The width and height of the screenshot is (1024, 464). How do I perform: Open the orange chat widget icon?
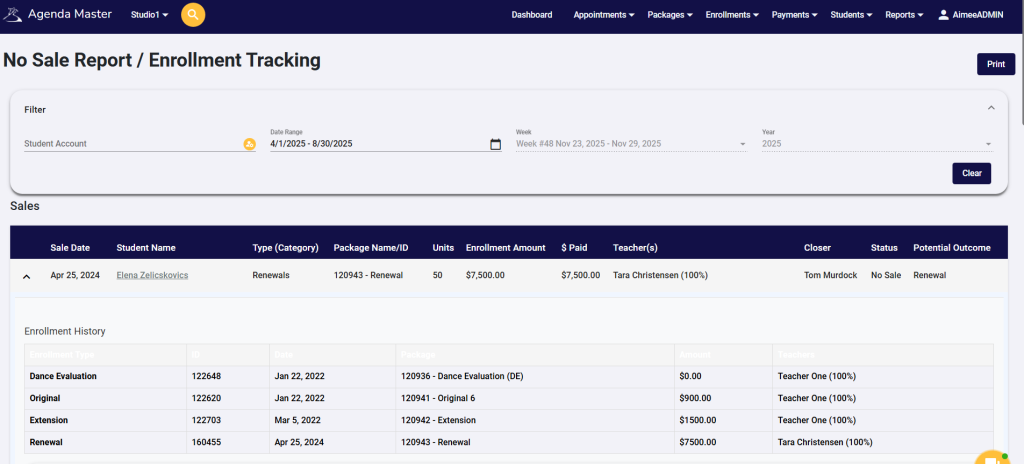pyautogui.click(x=993, y=457)
